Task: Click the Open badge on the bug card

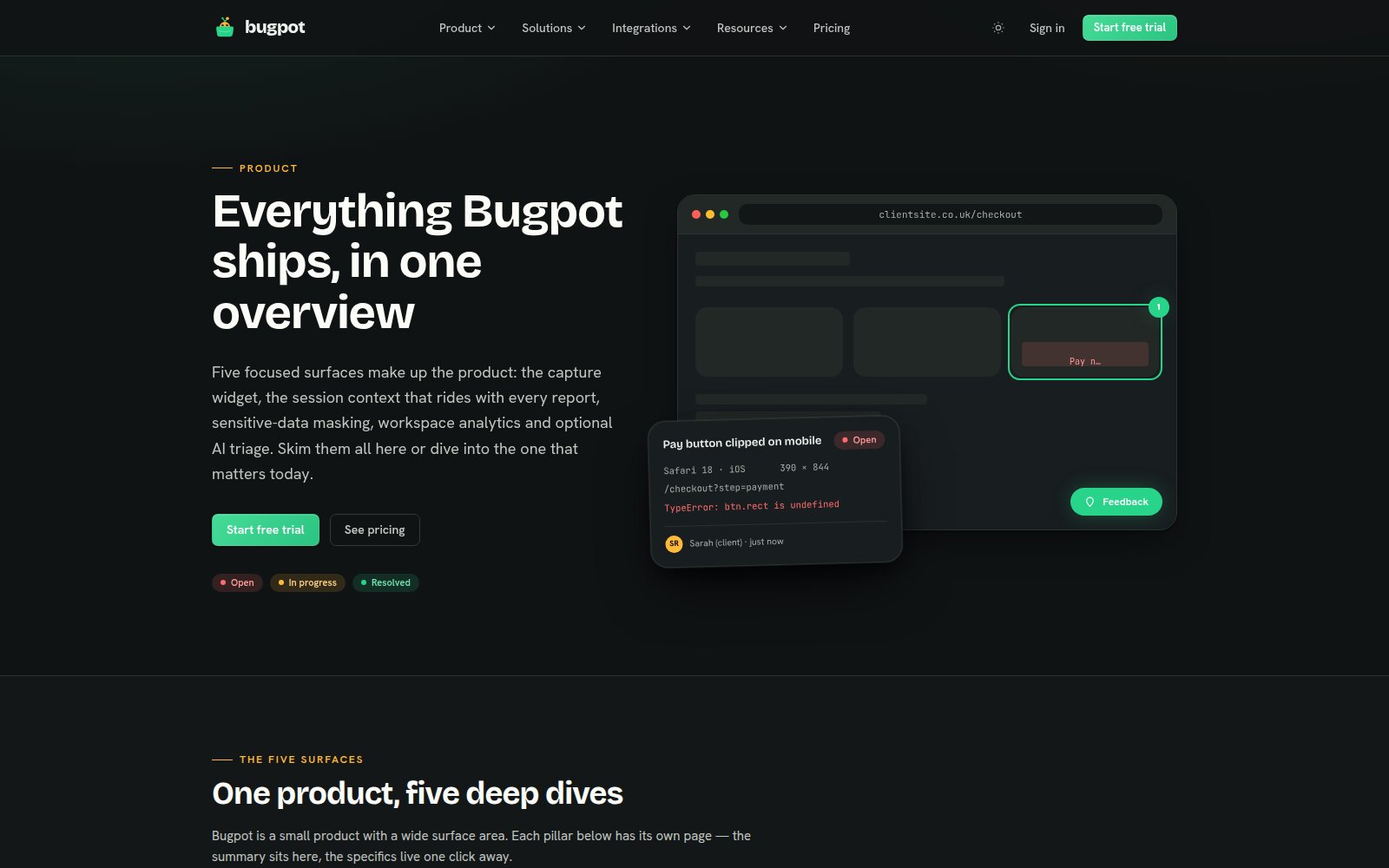Action: point(859,440)
